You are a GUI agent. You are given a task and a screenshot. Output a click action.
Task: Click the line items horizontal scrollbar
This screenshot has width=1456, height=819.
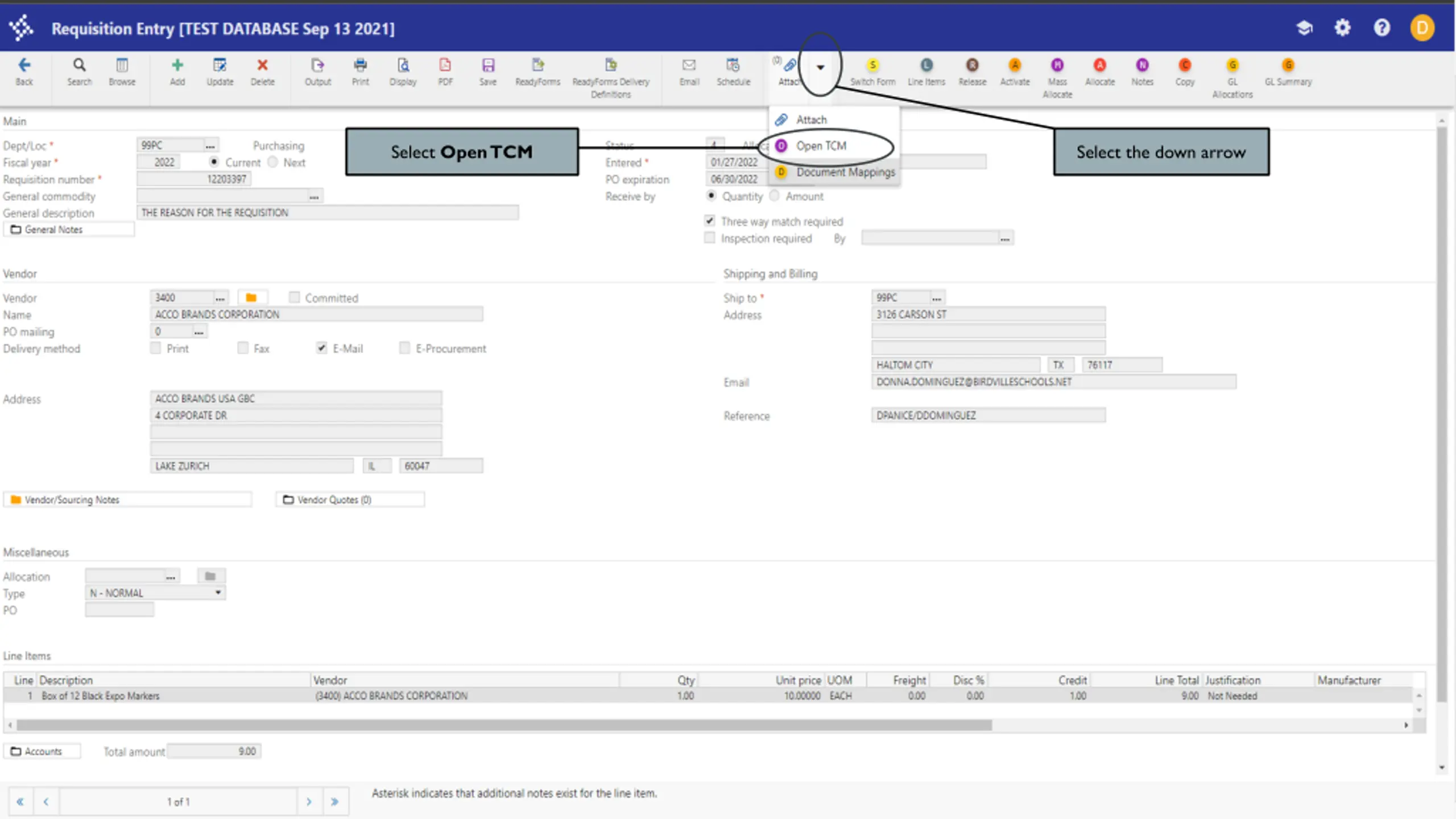click(504, 725)
